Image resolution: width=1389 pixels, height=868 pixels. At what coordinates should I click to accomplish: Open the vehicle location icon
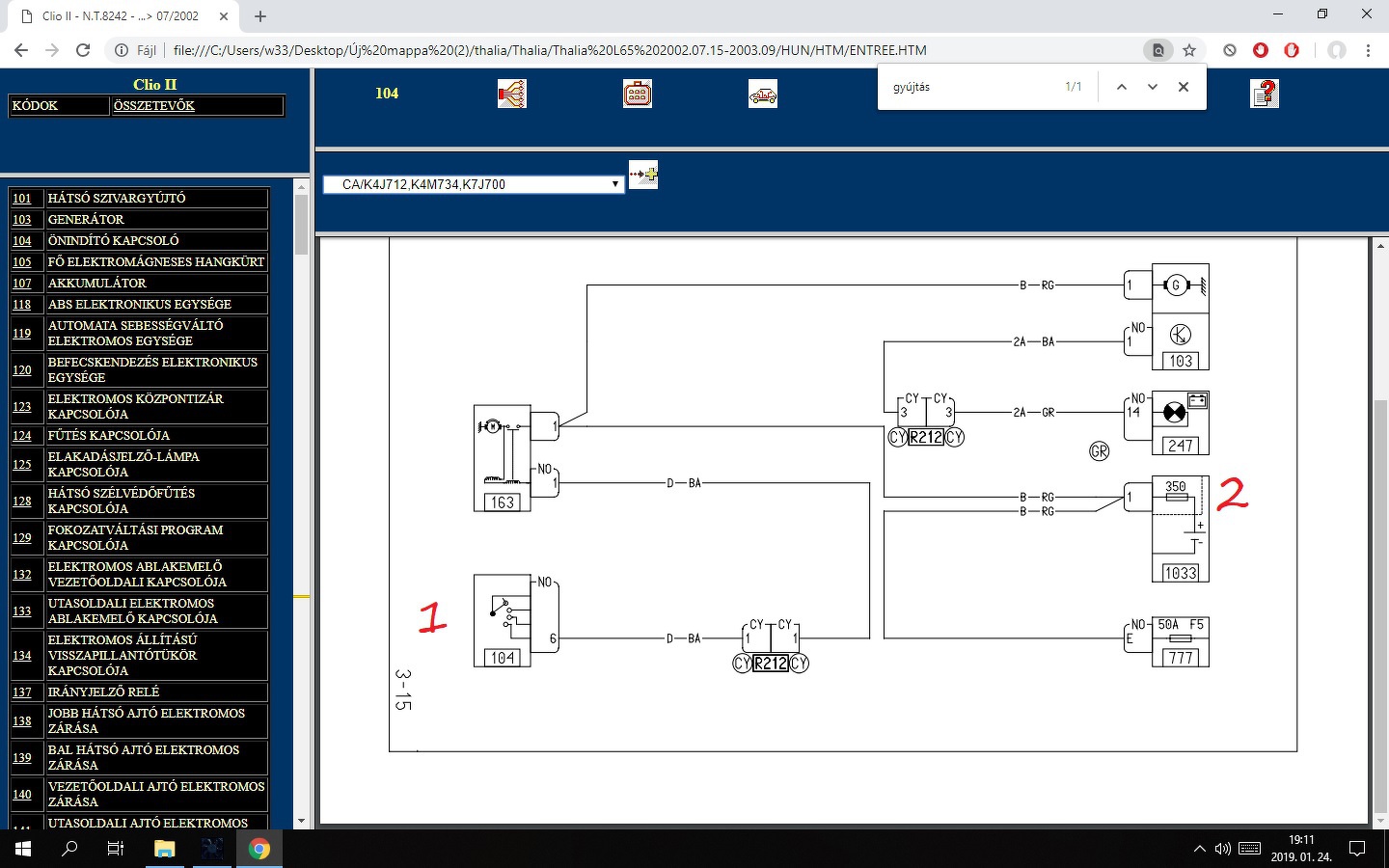[763, 94]
